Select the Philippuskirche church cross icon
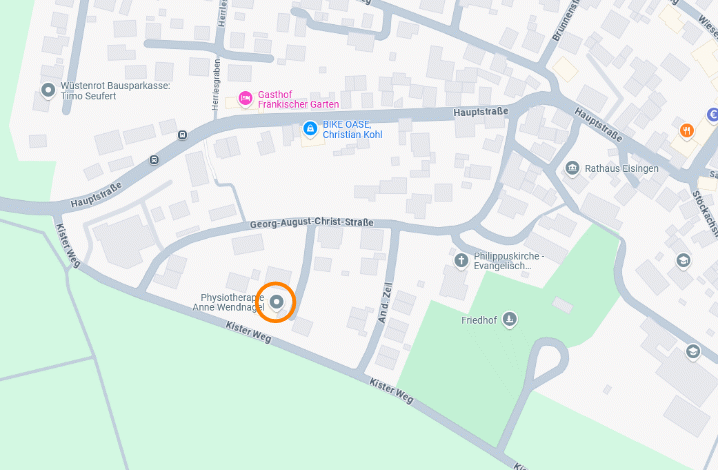This screenshot has height=470, width=718. coord(461,261)
